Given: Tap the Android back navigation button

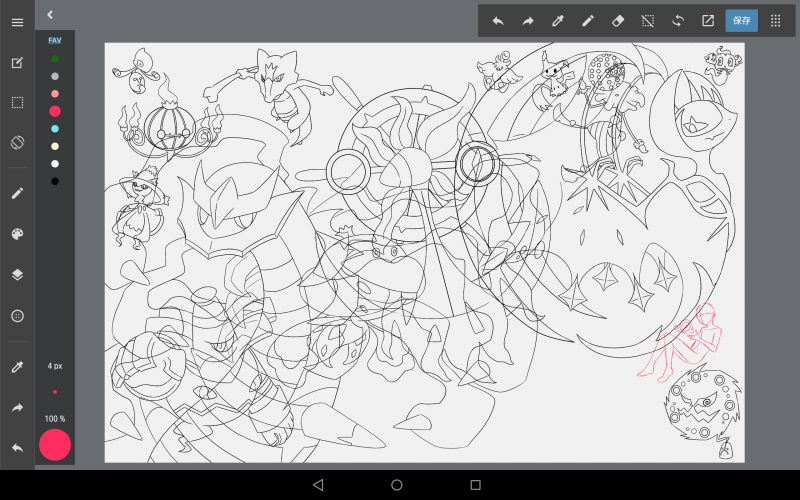Looking at the screenshot, I should click(x=318, y=485).
